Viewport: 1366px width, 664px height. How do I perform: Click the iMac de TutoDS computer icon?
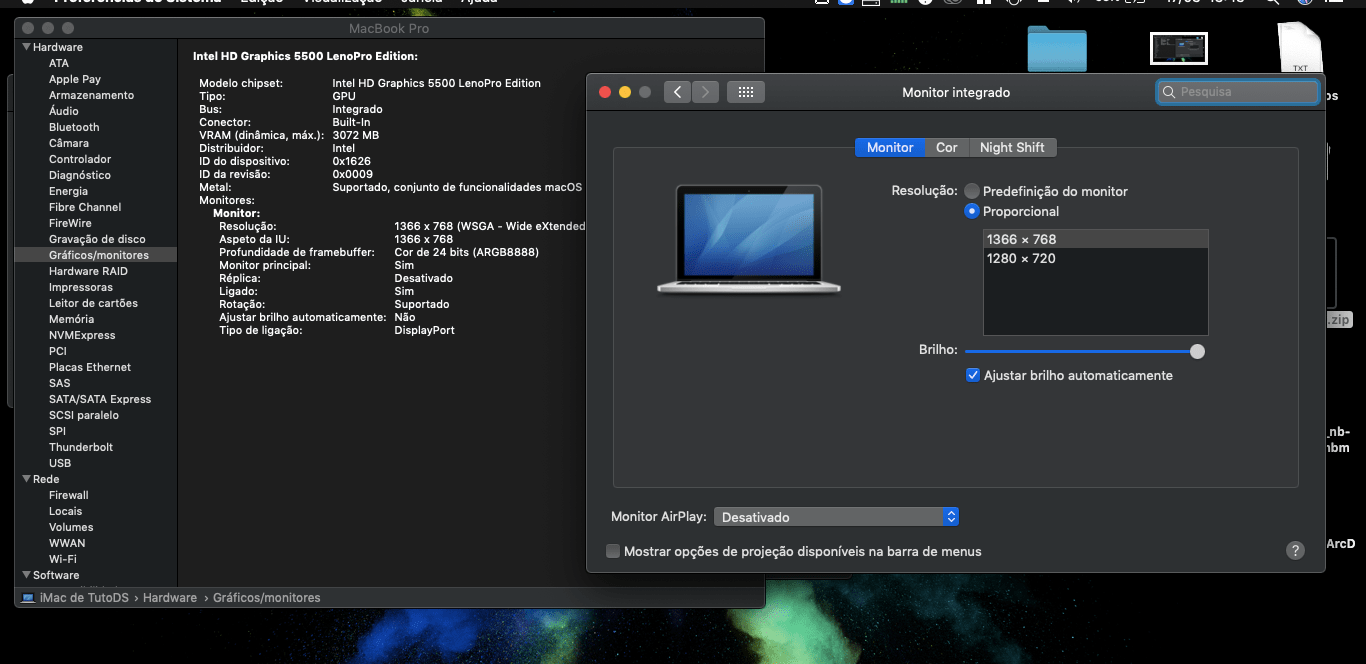pyautogui.click(x=28, y=598)
